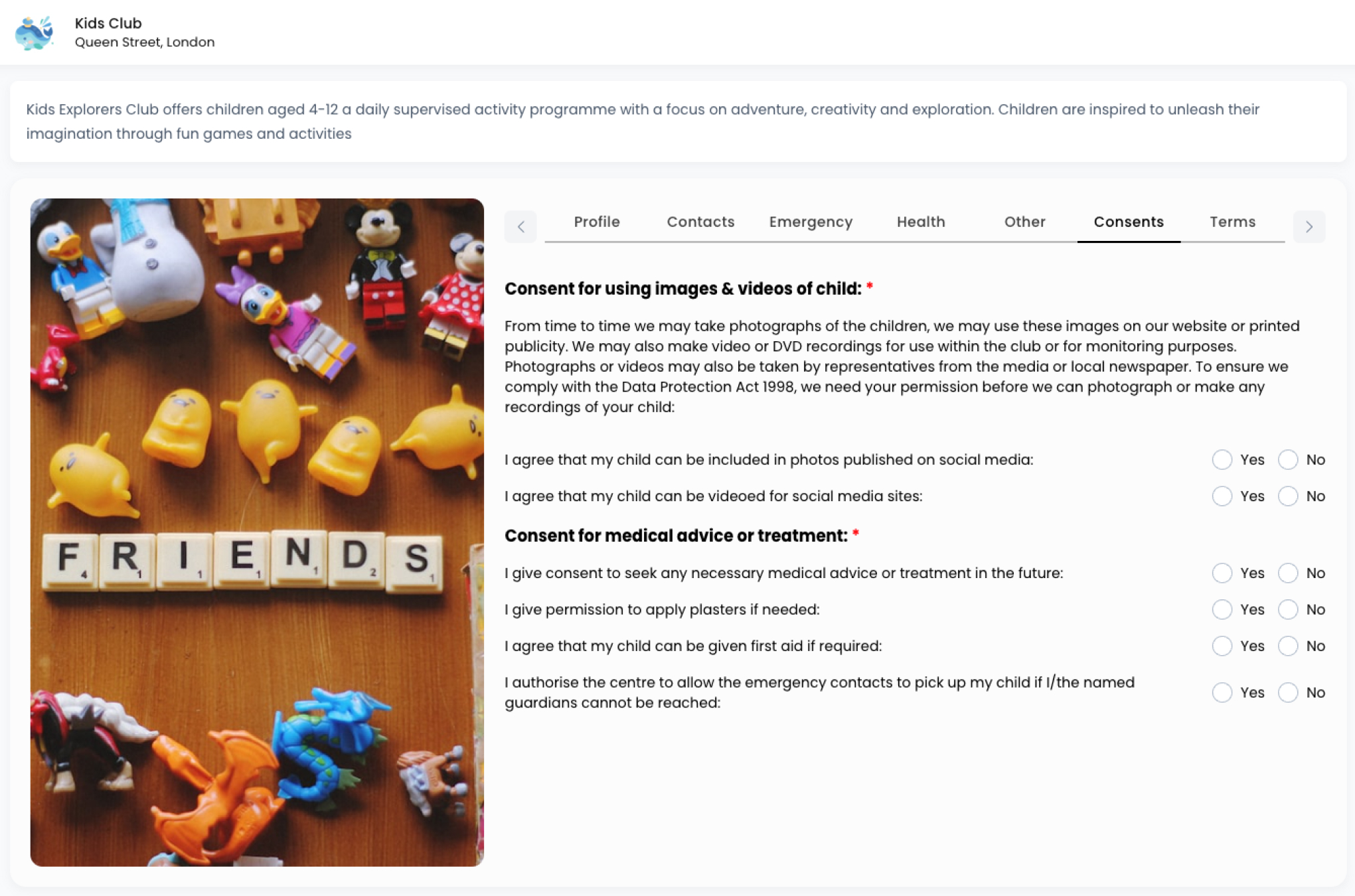Navigate to the Health tab

pyautogui.click(x=920, y=222)
